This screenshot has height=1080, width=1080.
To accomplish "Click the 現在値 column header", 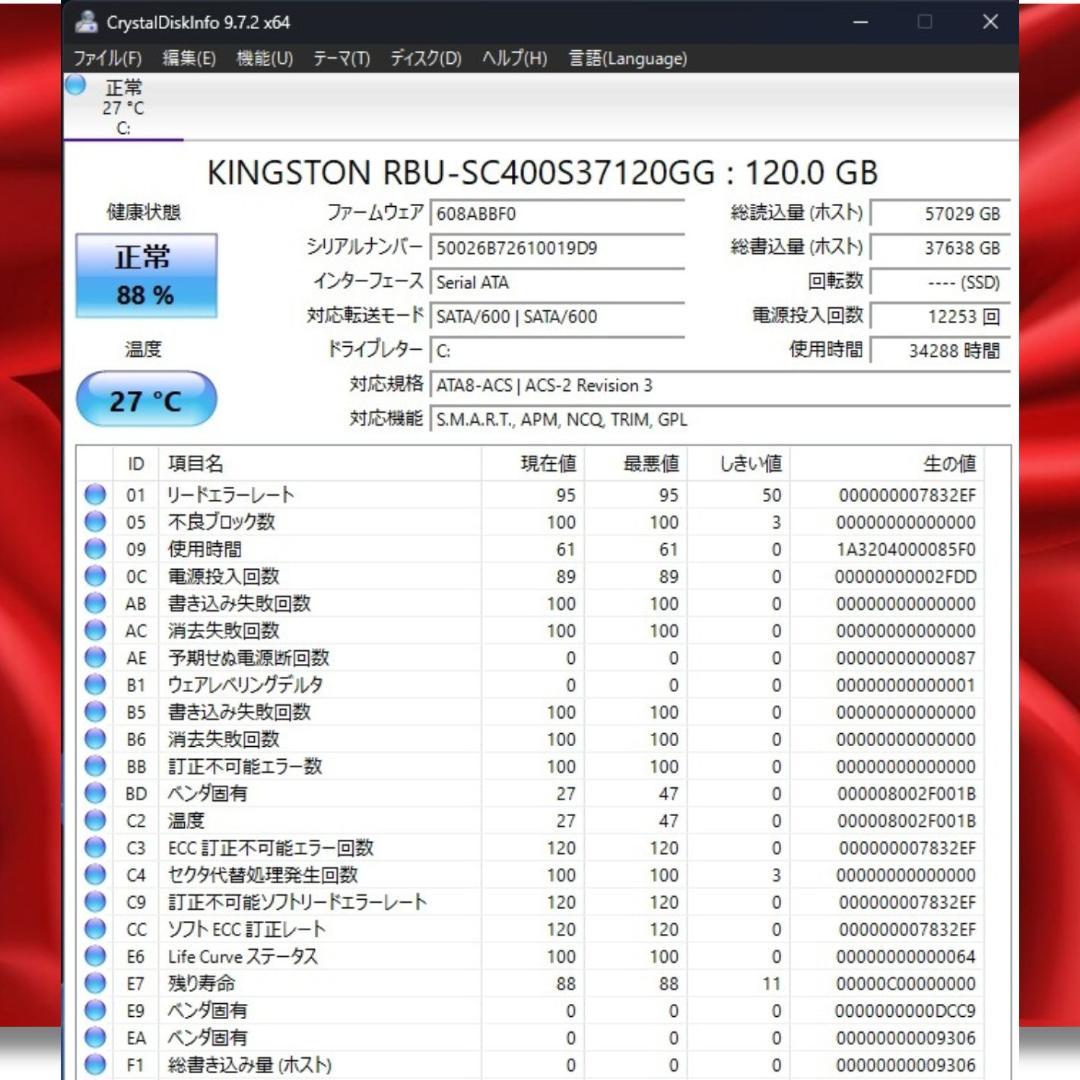I will (x=532, y=464).
